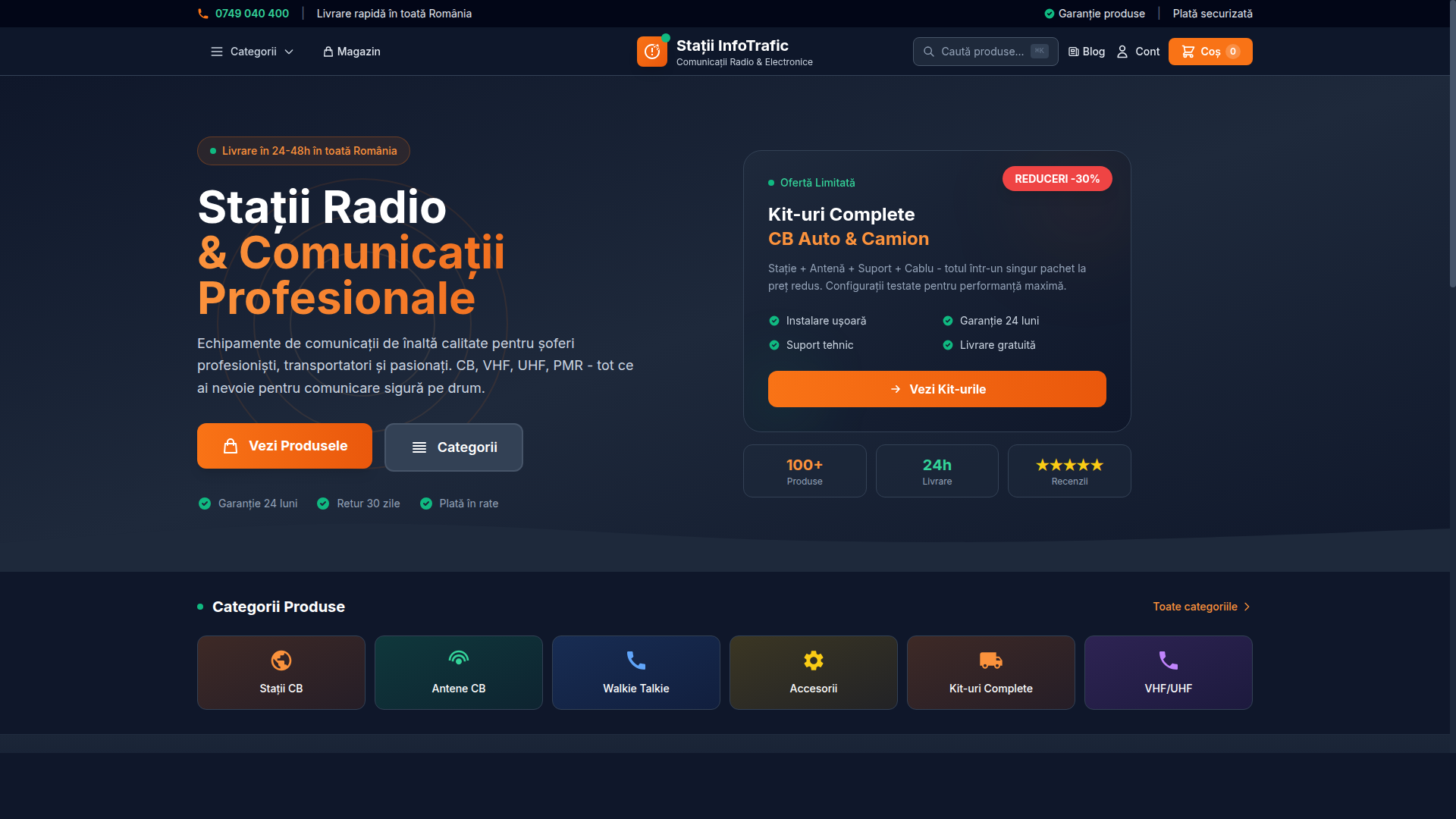1456x819 pixels.
Task: Open Walkie Talkie category via phone icon
Action: point(635,659)
